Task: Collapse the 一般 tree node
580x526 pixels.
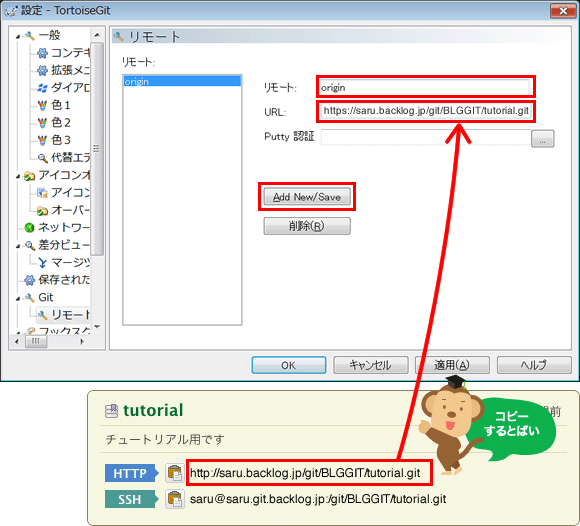Action: point(18,36)
